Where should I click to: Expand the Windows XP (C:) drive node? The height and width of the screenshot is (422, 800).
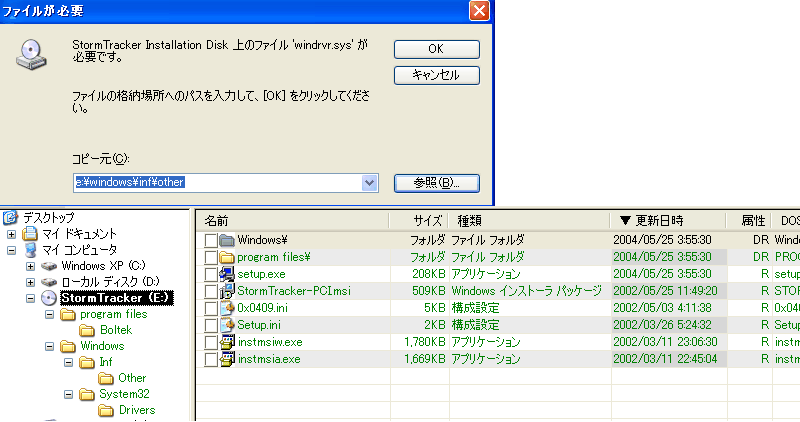(x=30, y=266)
